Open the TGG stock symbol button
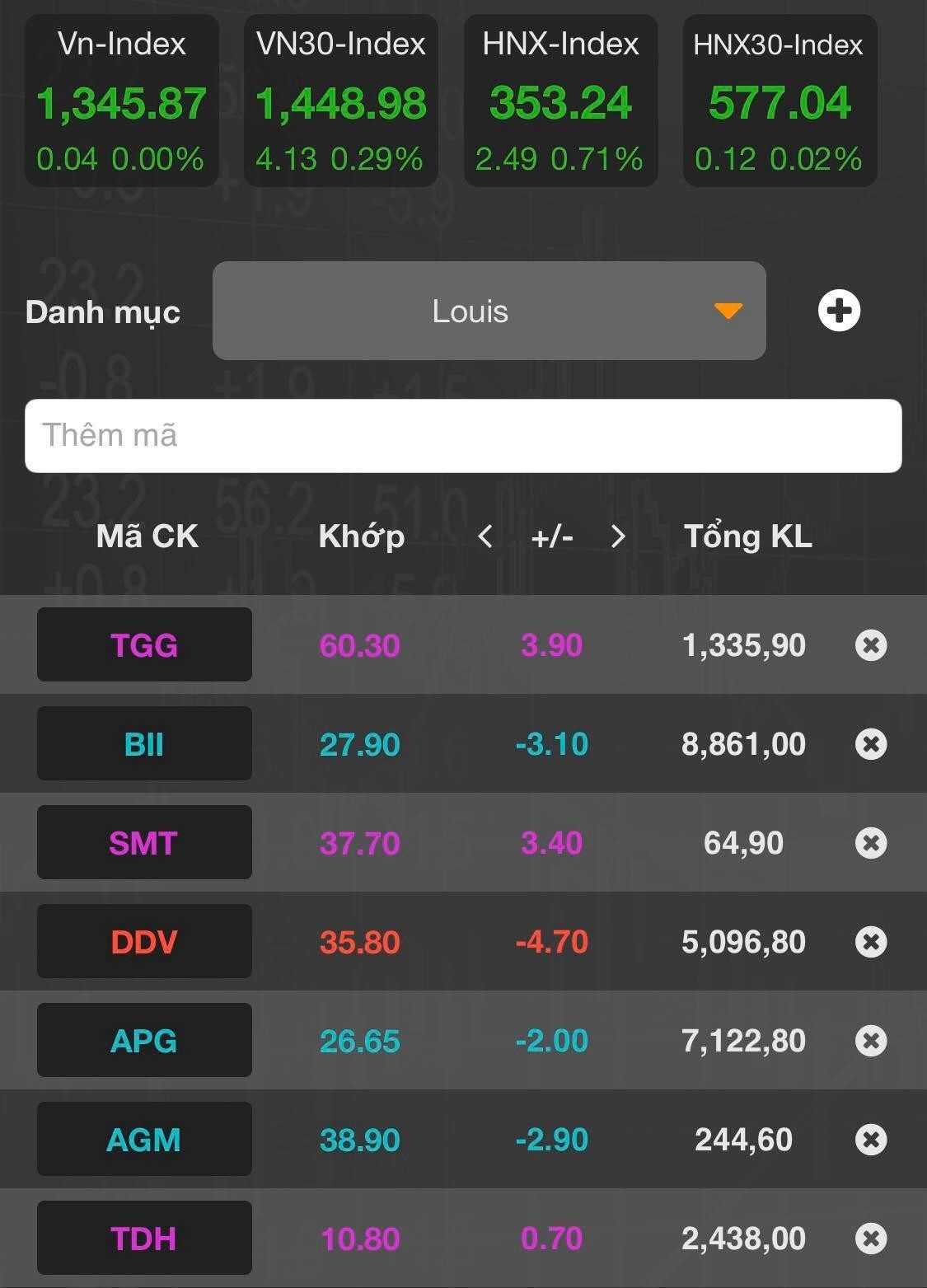Image resolution: width=927 pixels, height=1288 pixels. pyautogui.click(x=144, y=644)
